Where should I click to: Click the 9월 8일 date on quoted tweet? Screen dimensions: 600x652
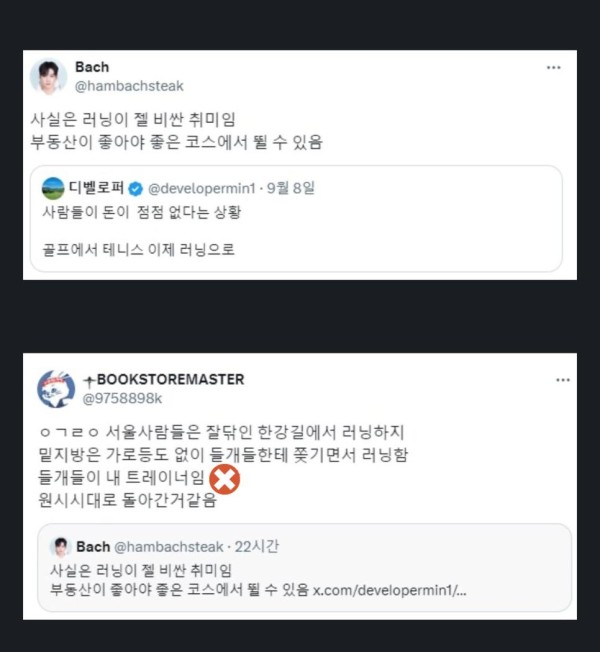tap(291, 188)
